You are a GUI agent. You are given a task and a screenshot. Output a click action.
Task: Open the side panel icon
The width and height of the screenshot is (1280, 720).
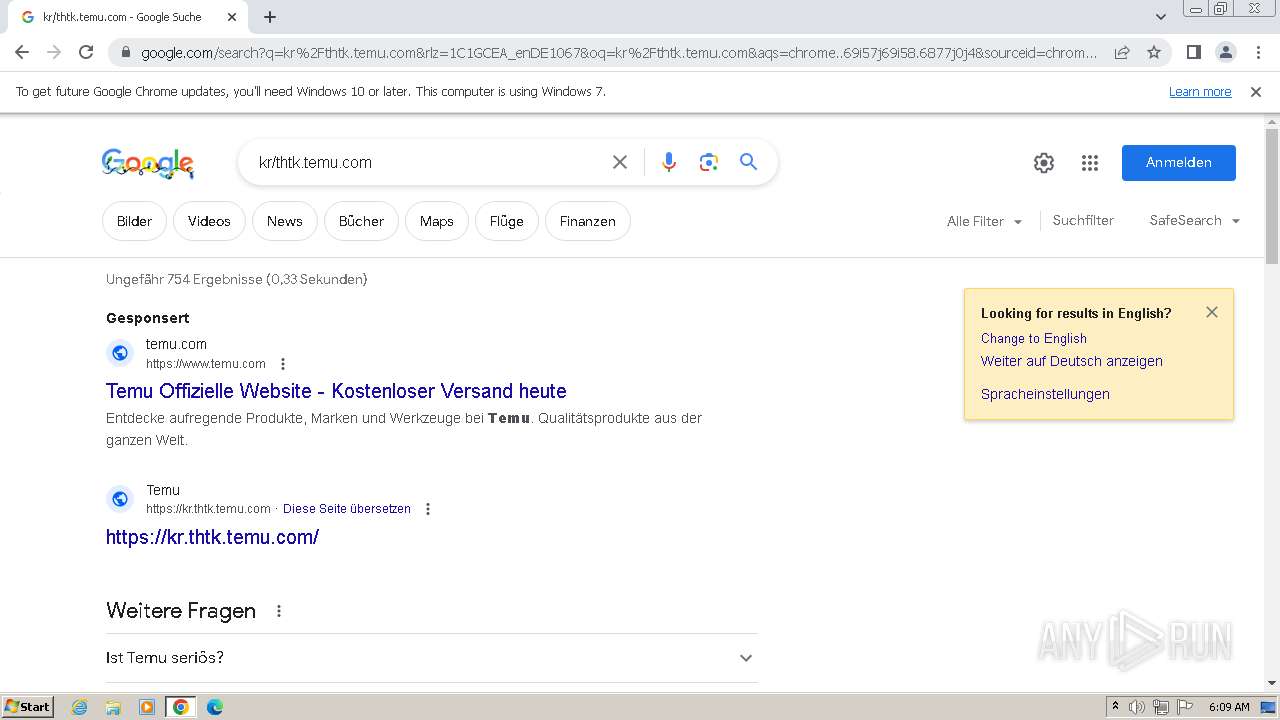1193,52
